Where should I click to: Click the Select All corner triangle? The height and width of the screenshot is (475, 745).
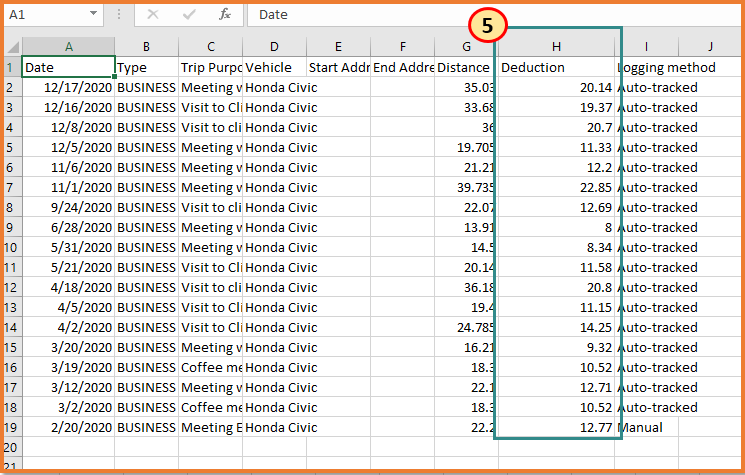pyautogui.click(x=13, y=47)
